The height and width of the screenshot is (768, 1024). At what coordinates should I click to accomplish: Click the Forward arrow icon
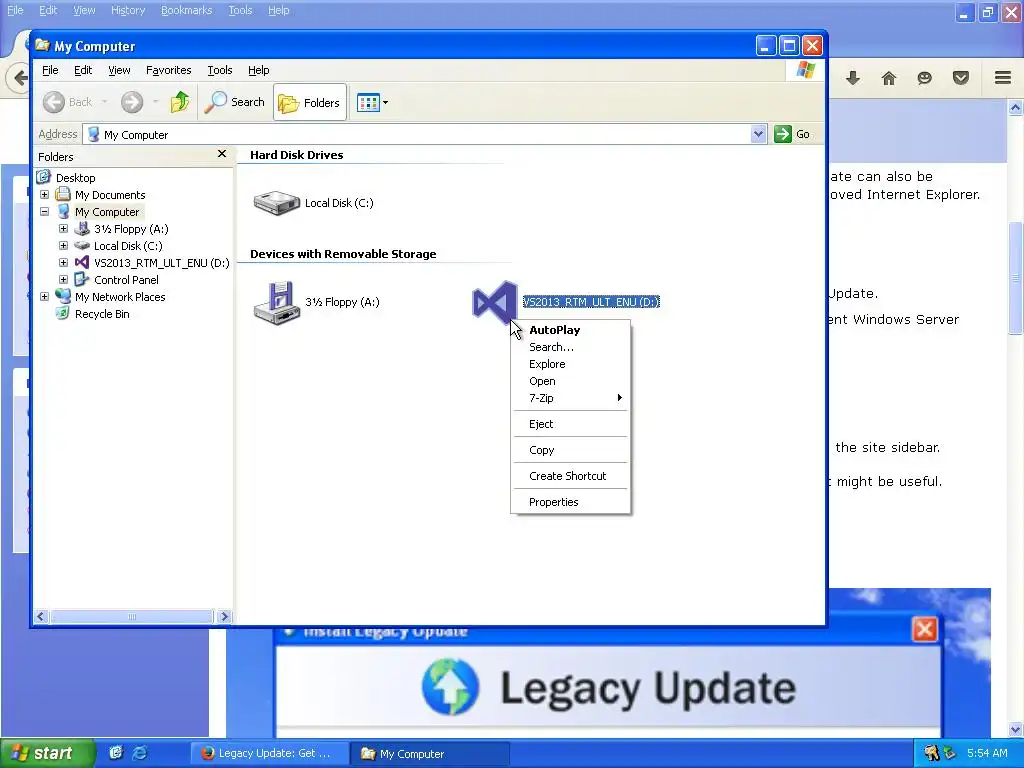132,102
